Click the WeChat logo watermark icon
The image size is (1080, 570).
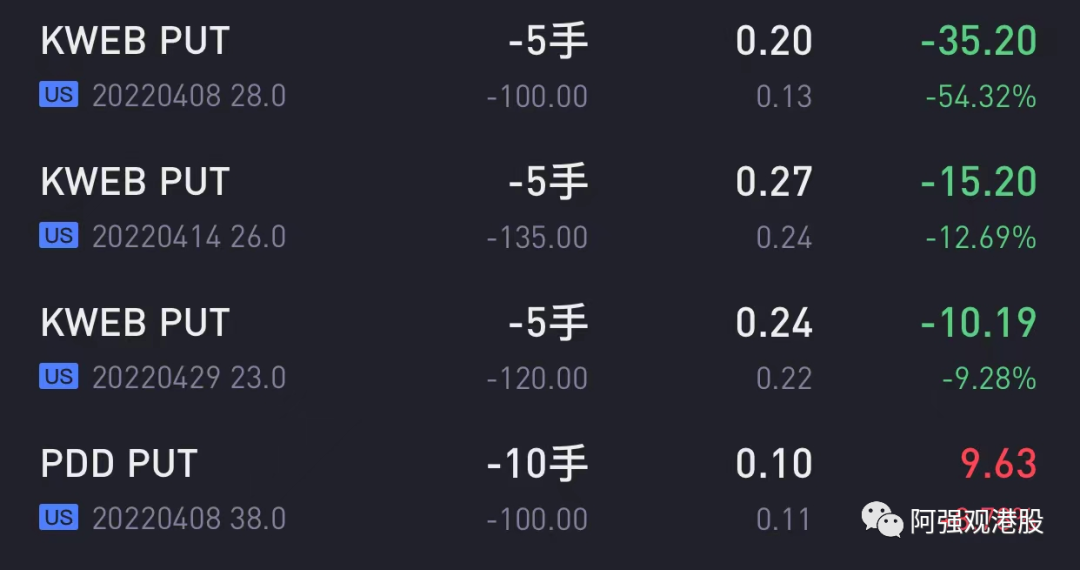coord(882,520)
